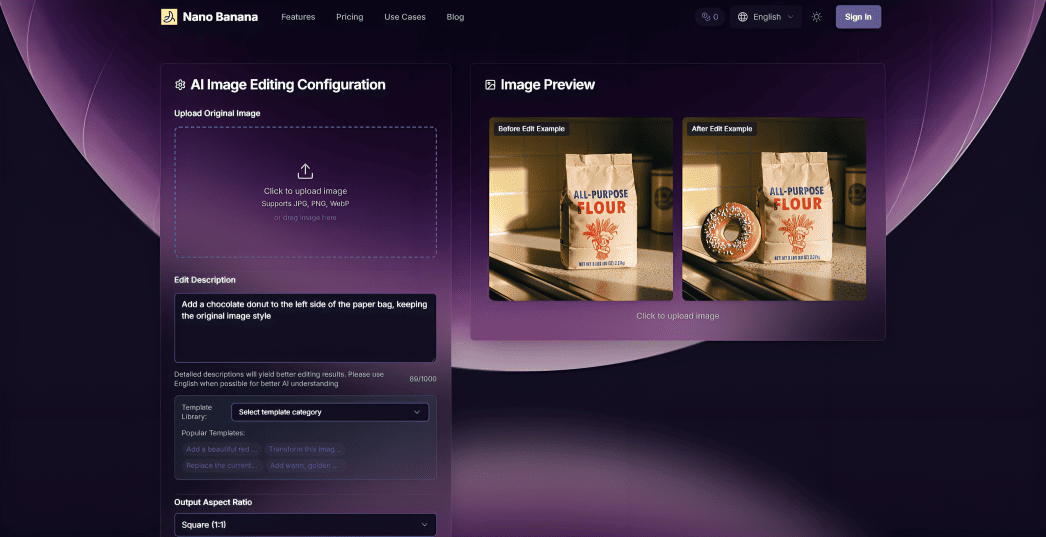The image size is (1046, 537).
Task: Click the 'Upload Original Image' label
Action: 217,113
